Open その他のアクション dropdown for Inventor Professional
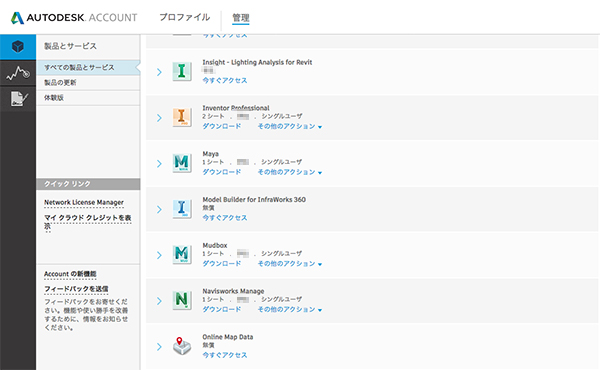 click(290, 126)
